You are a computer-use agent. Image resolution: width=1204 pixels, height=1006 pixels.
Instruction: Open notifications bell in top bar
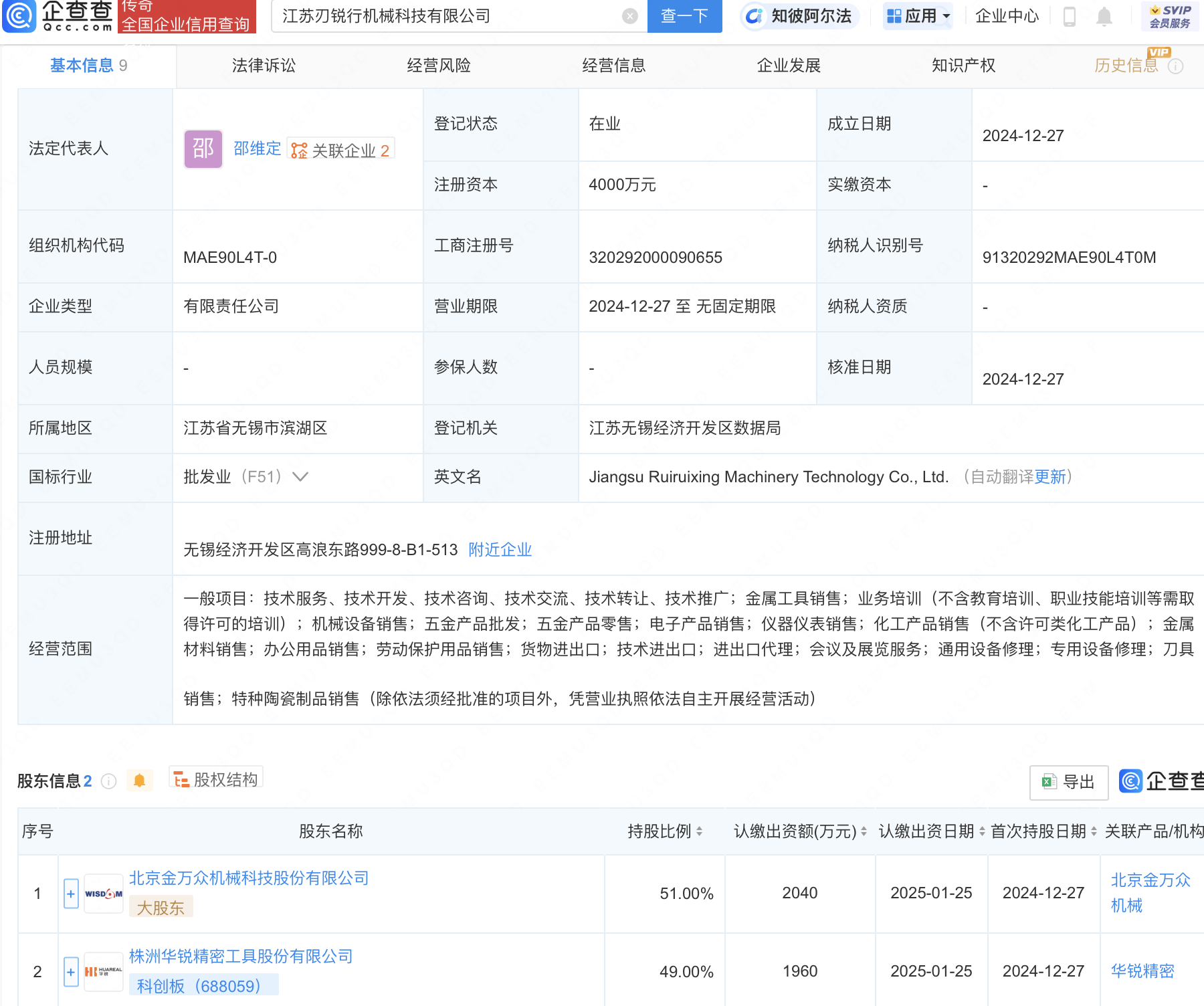(x=1104, y=16)
